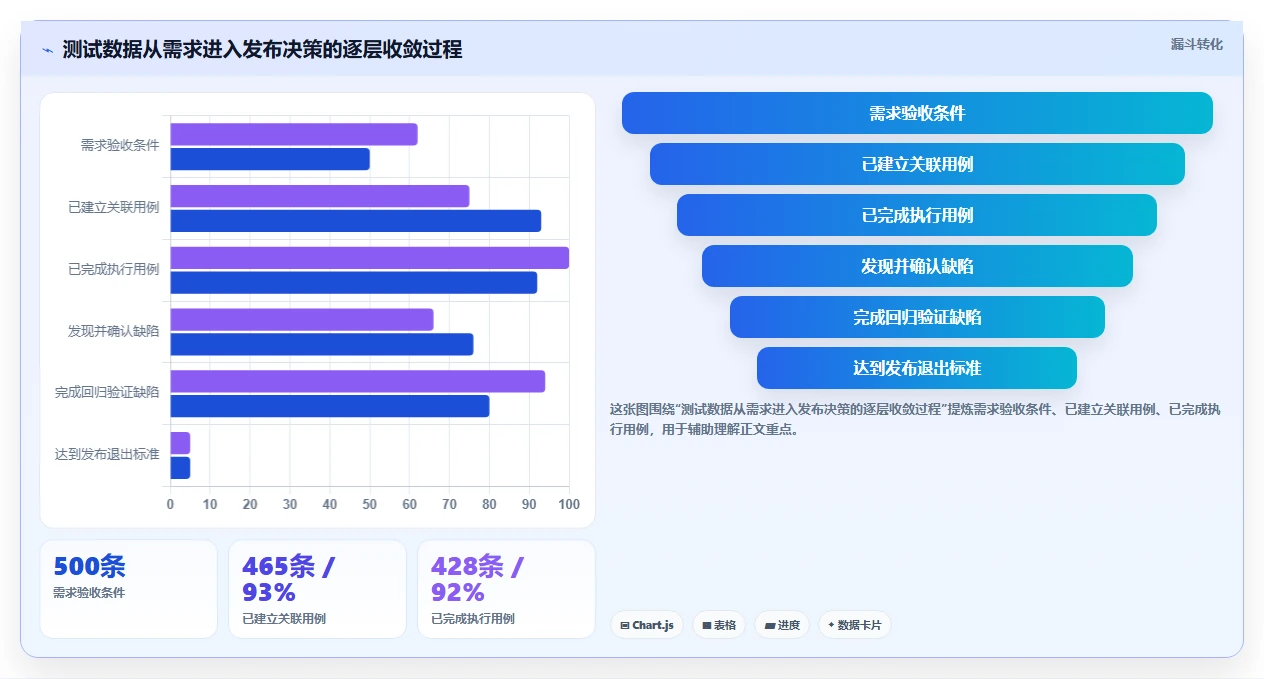1264x679 pixels.
Task: Click the 发现并确认缺陷 funnel stage
Action: point(917,266)
